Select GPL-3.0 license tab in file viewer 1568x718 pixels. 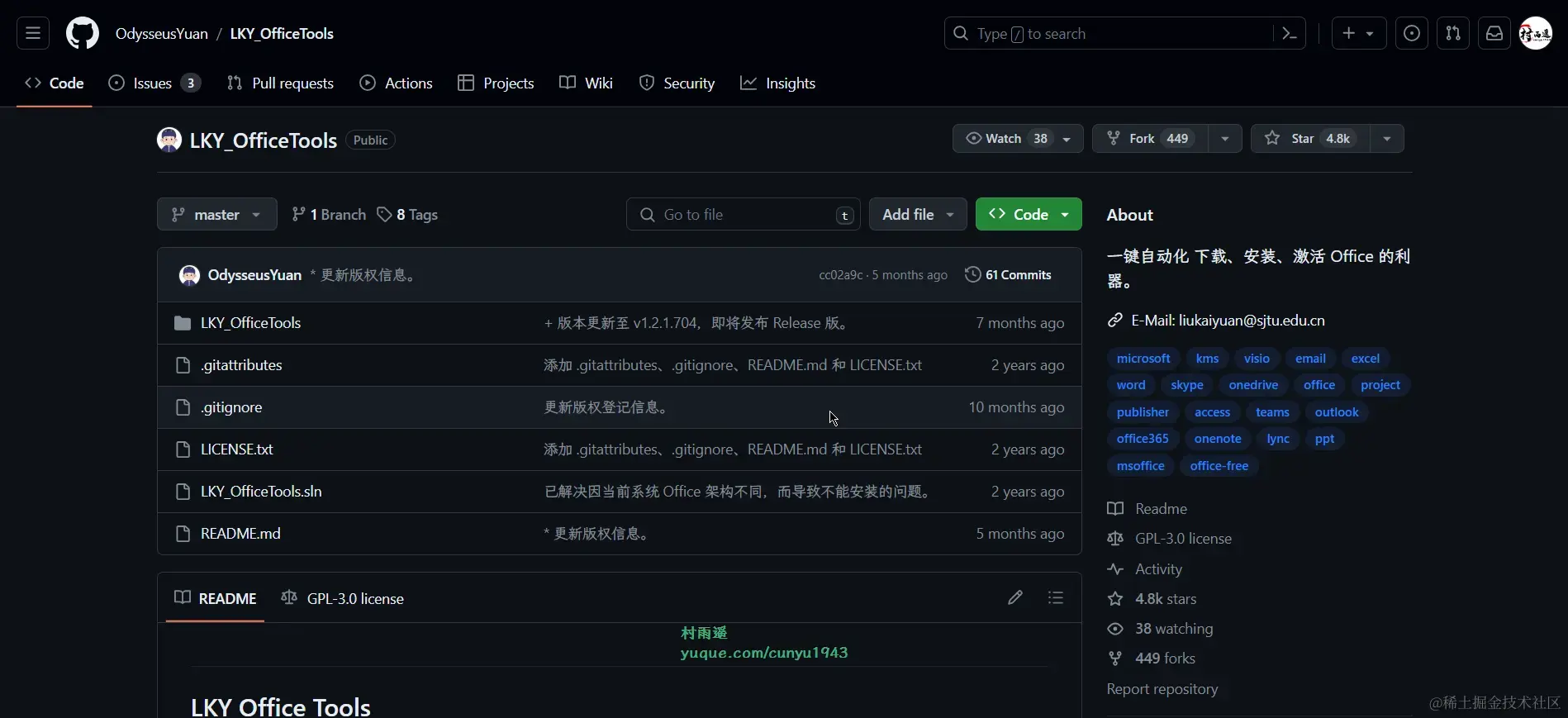(x=343, y=598)
